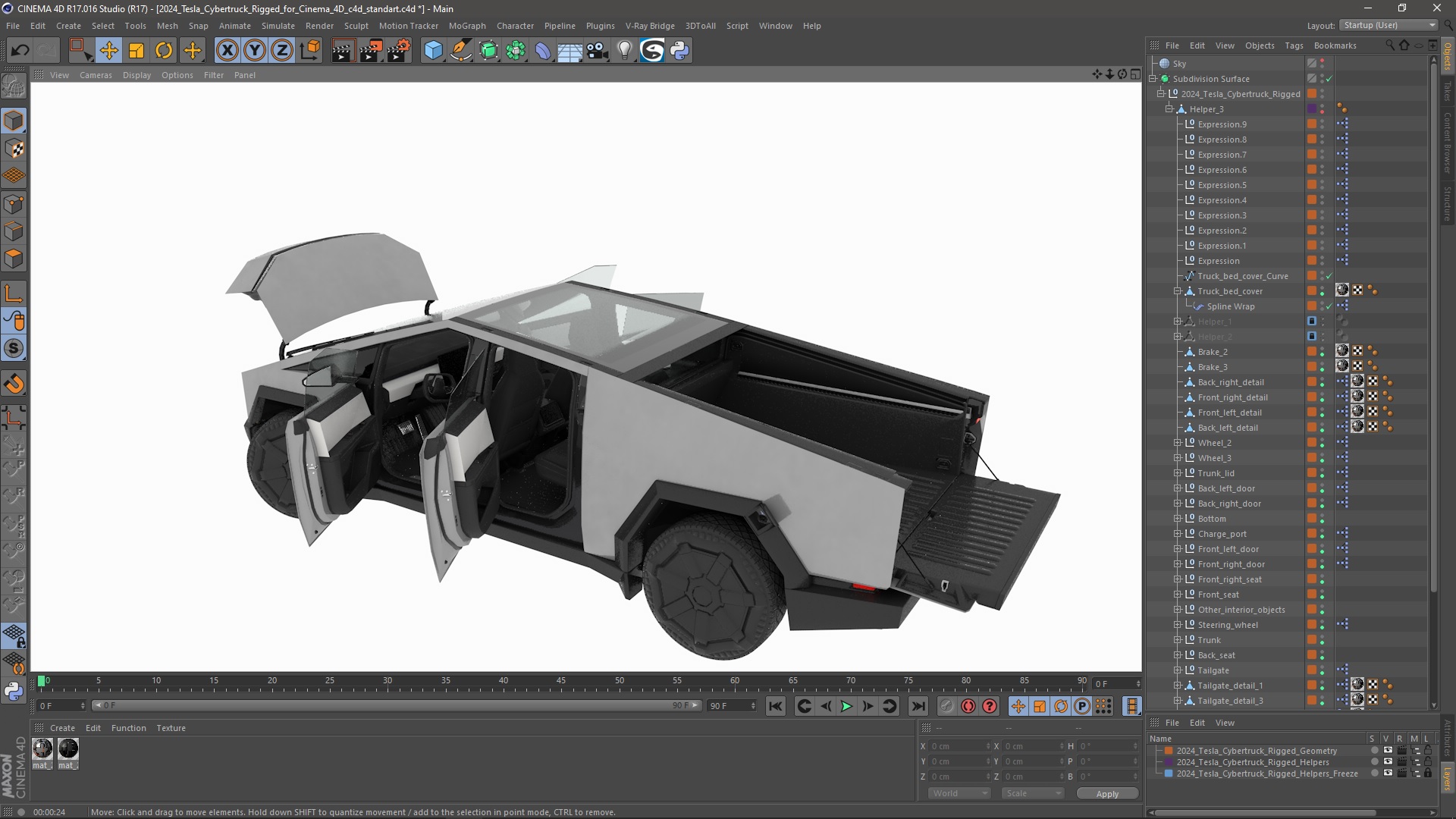Open the MoGraph menu
This screenshot has width=1456, height=819.
(x=467, y=26)
